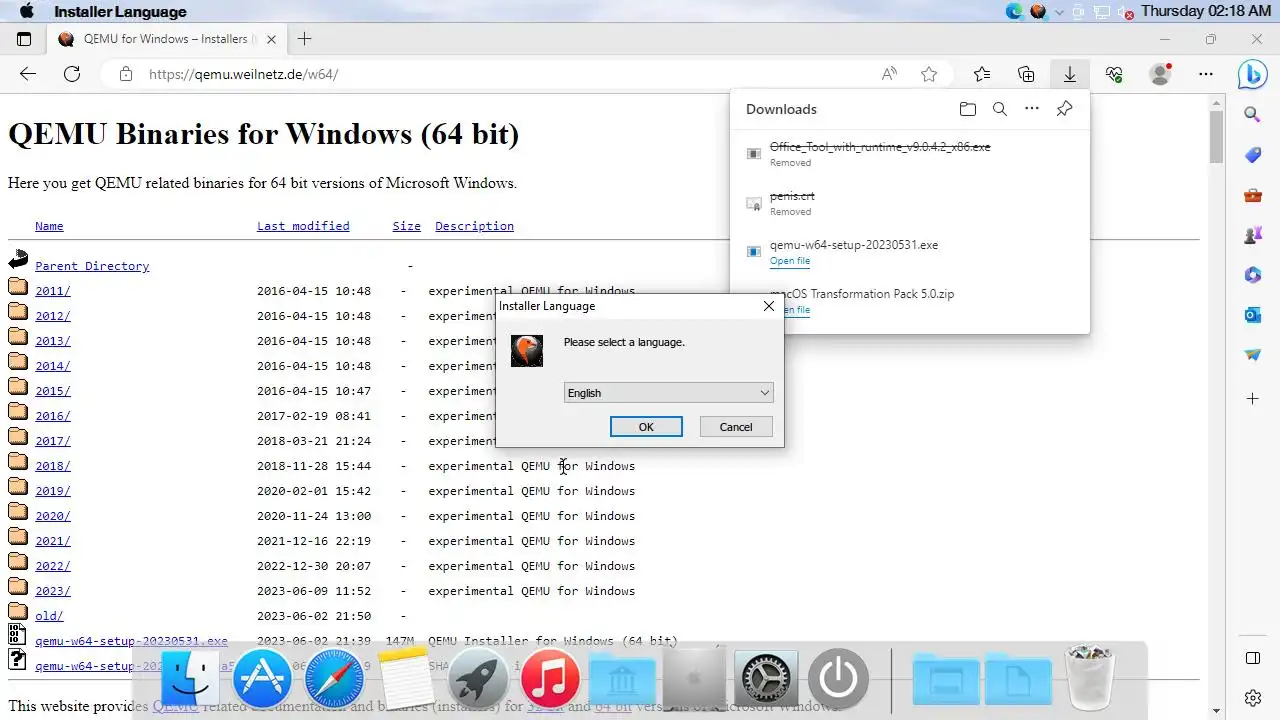
Task: Click the 64 bit link in footer text
Action: point(613,707)
